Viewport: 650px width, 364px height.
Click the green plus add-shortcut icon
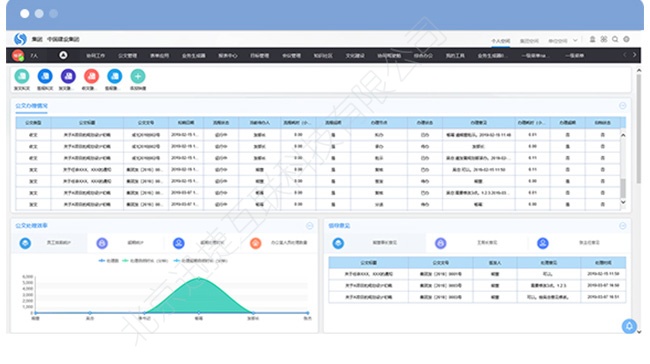(138, 76)
